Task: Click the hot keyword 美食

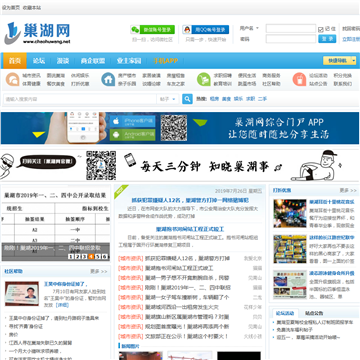Action: tap(226, 99)
